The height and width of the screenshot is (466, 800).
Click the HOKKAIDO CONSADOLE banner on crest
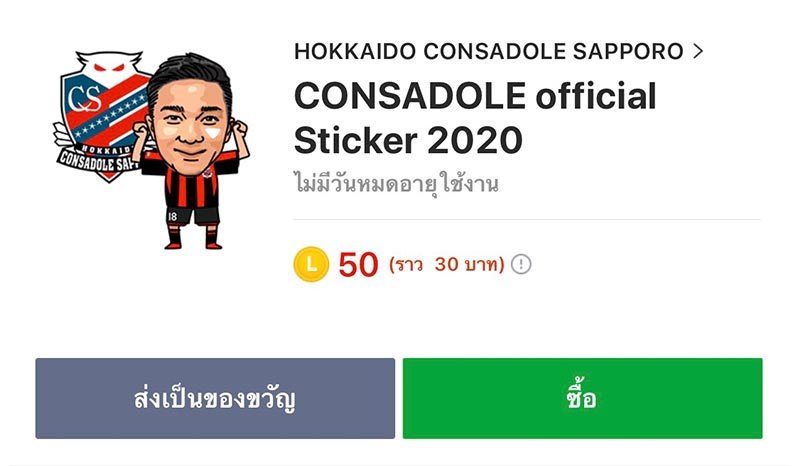98,158
